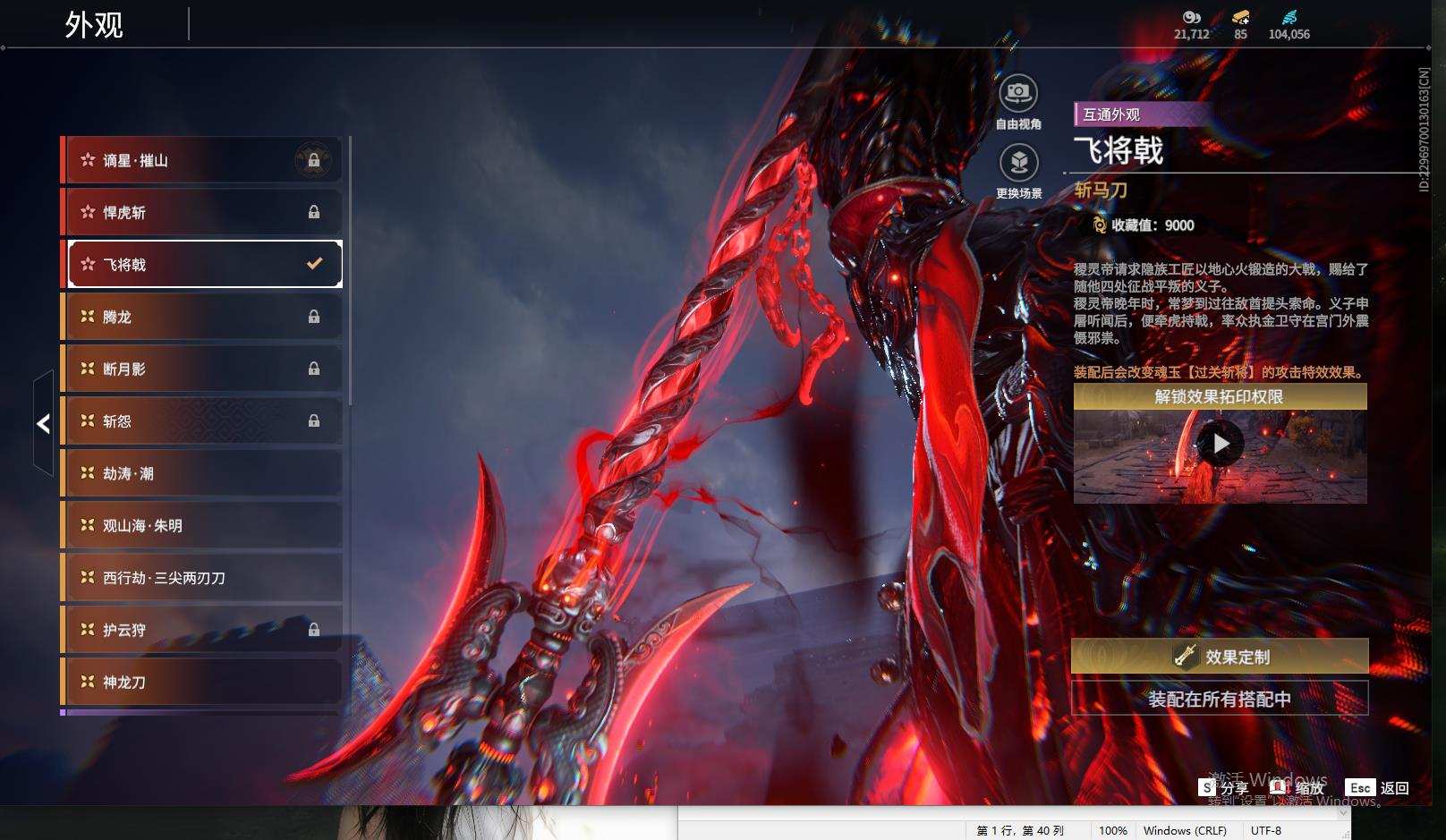The image size is (1446, 840).
Task: Click 装配在所有搭配中 button
Action: point(1221,699)
